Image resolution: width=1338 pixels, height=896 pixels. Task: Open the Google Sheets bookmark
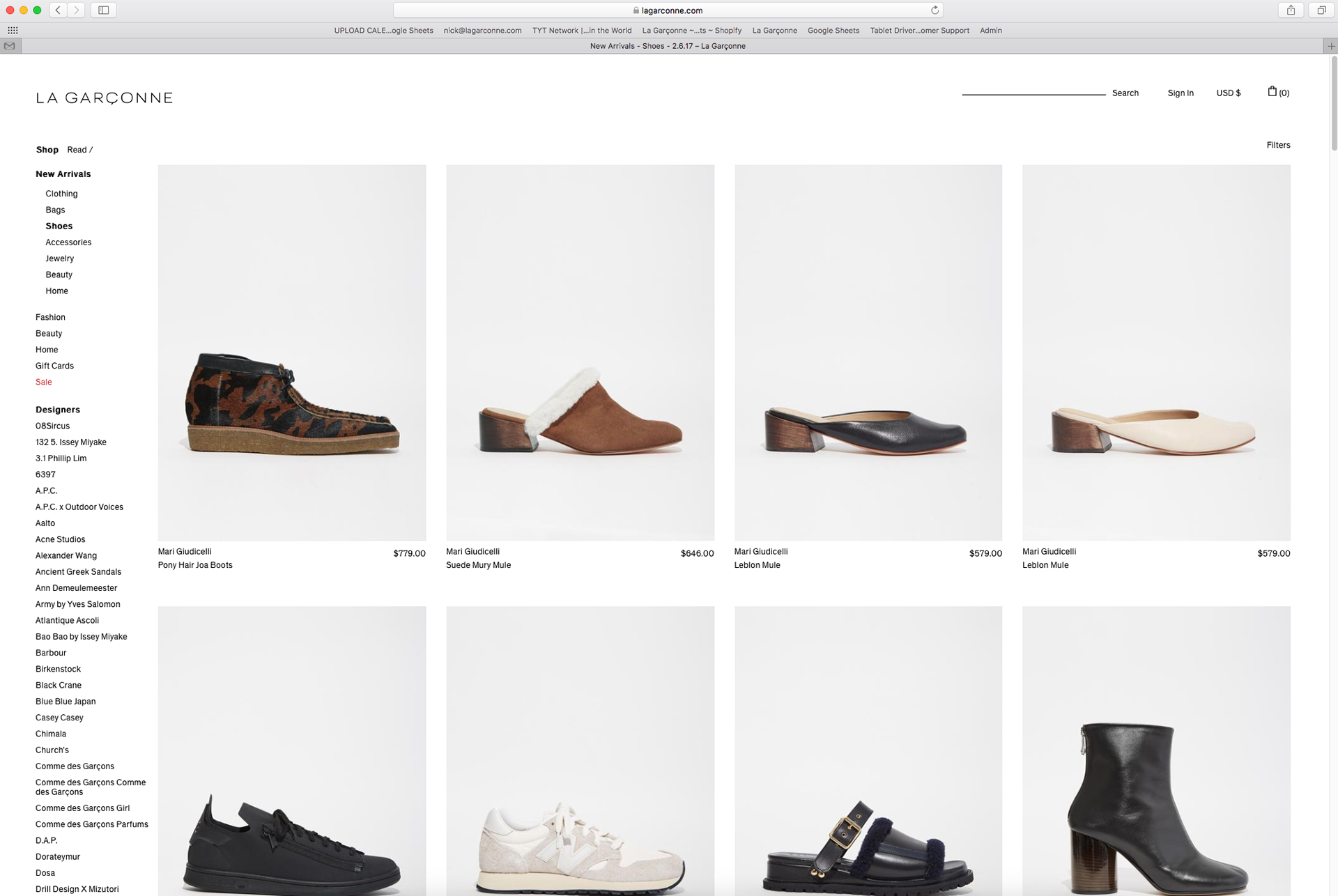pos(833,31)
